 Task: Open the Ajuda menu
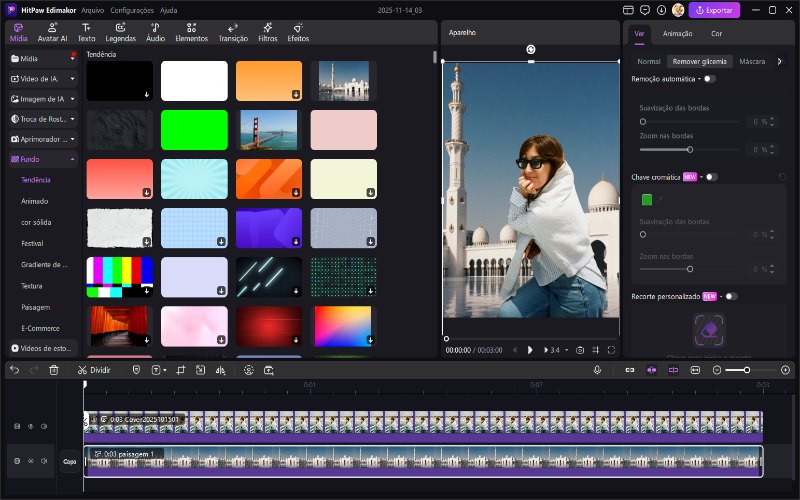point(168,10)
